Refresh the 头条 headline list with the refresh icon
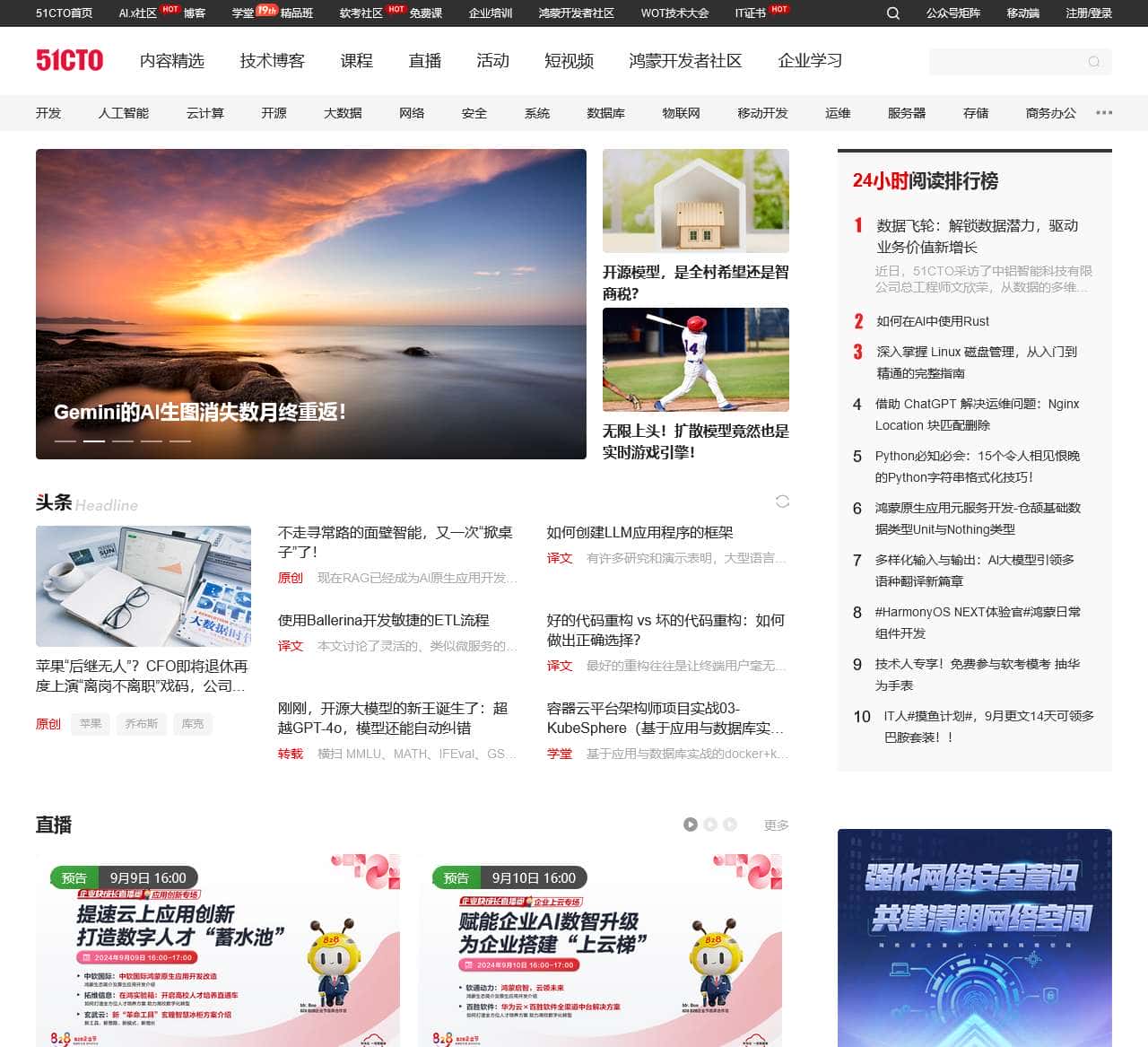Screen dimensions: 1148x1047 [x=781, y=501]
